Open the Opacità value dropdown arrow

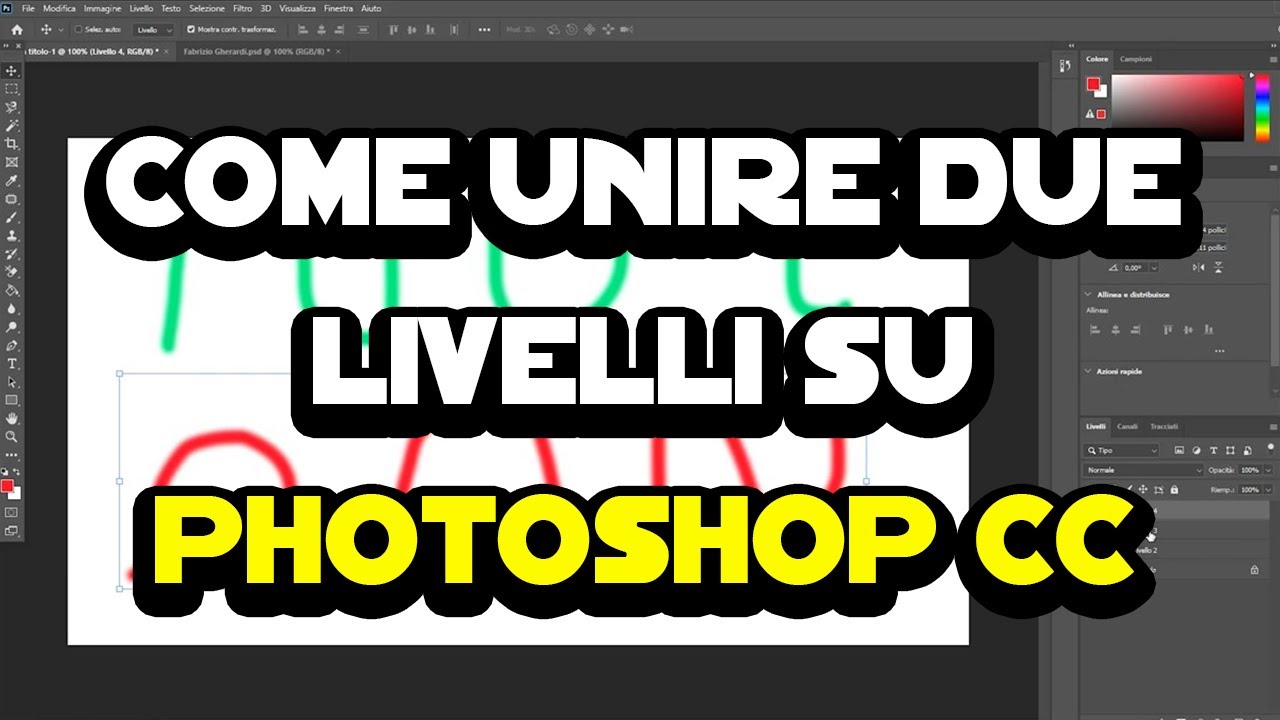1268,470
